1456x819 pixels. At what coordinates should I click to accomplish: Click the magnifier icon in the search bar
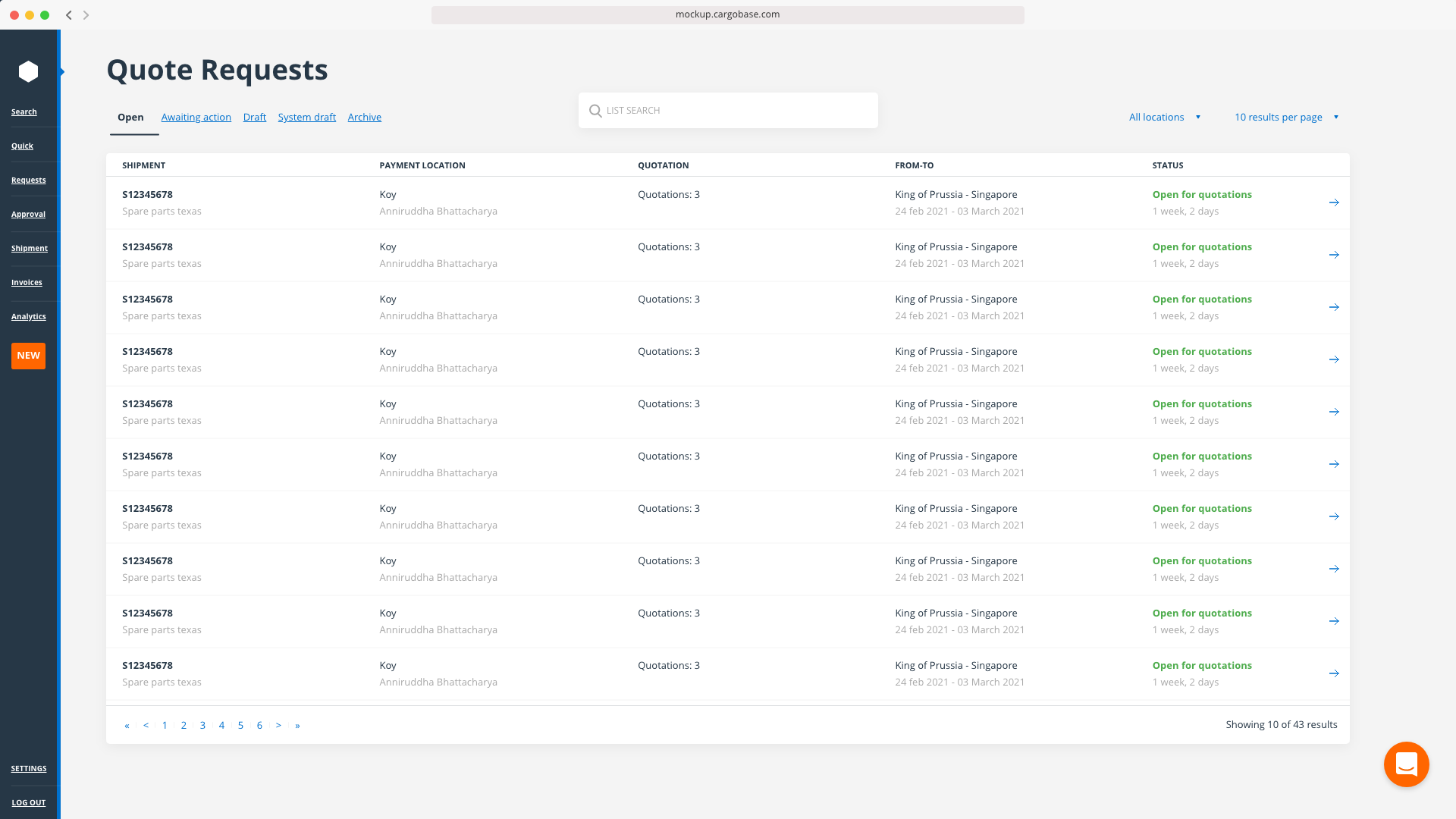pos(596,111)
